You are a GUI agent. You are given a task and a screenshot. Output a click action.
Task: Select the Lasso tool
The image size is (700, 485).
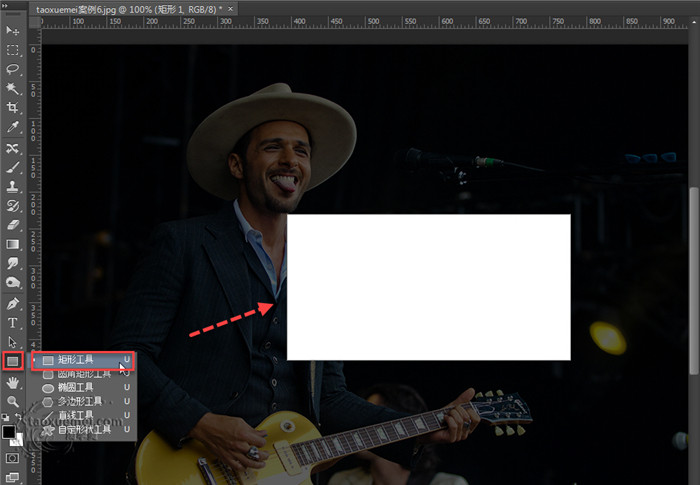(13, 69)
